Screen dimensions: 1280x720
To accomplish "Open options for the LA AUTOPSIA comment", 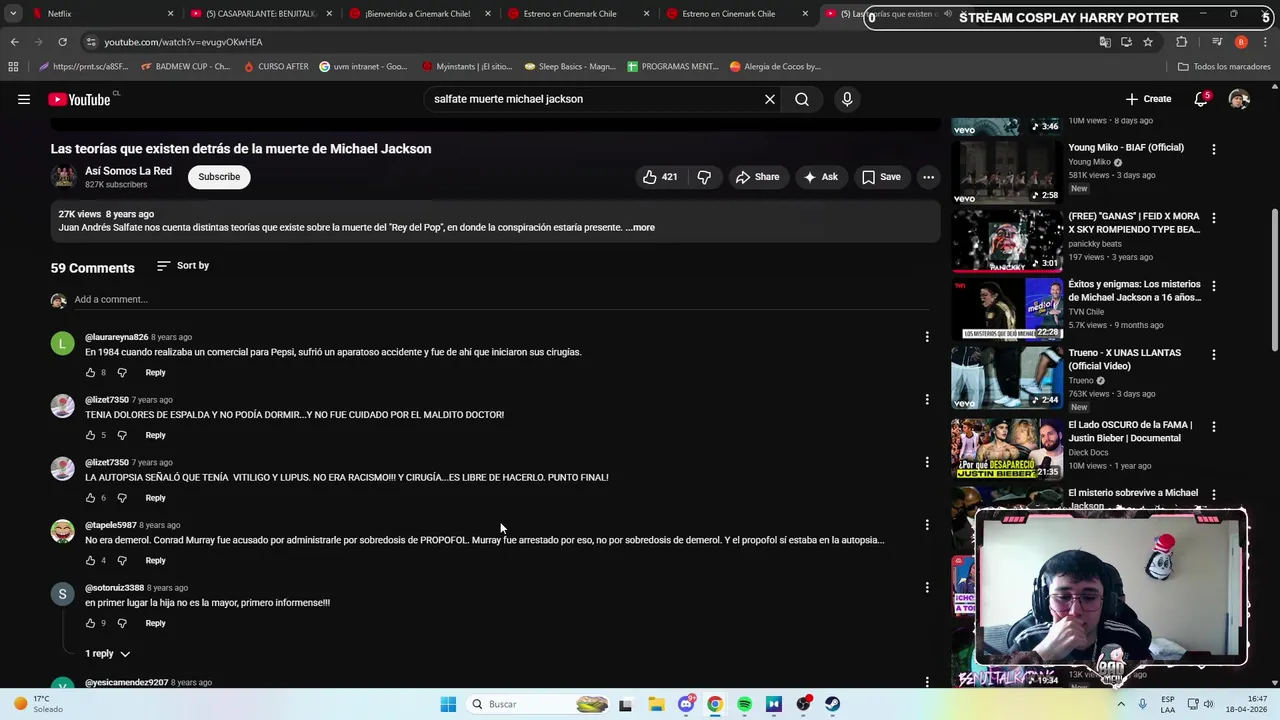I will point(927,462).
